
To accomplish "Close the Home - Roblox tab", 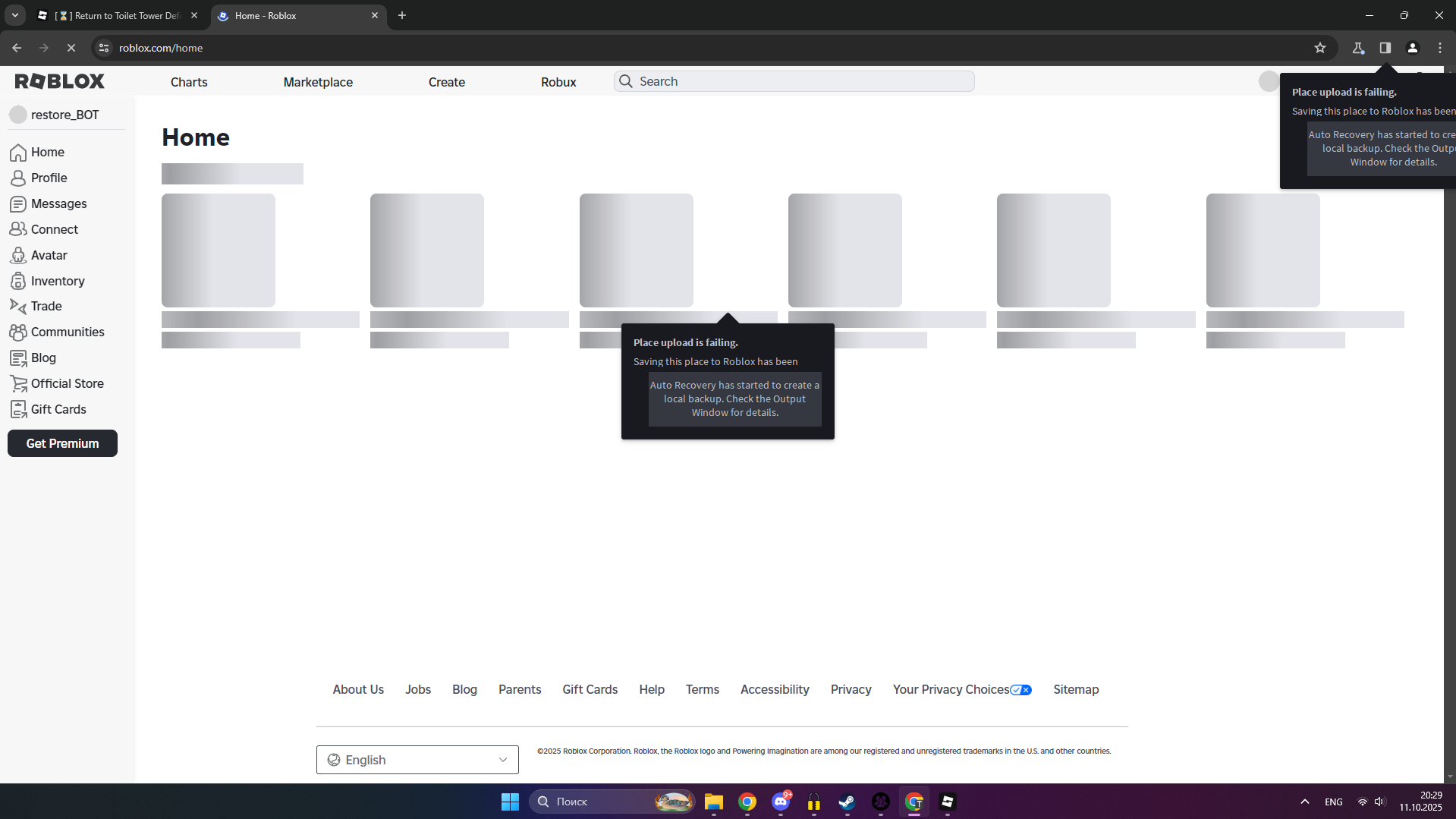I will (375, 15).
